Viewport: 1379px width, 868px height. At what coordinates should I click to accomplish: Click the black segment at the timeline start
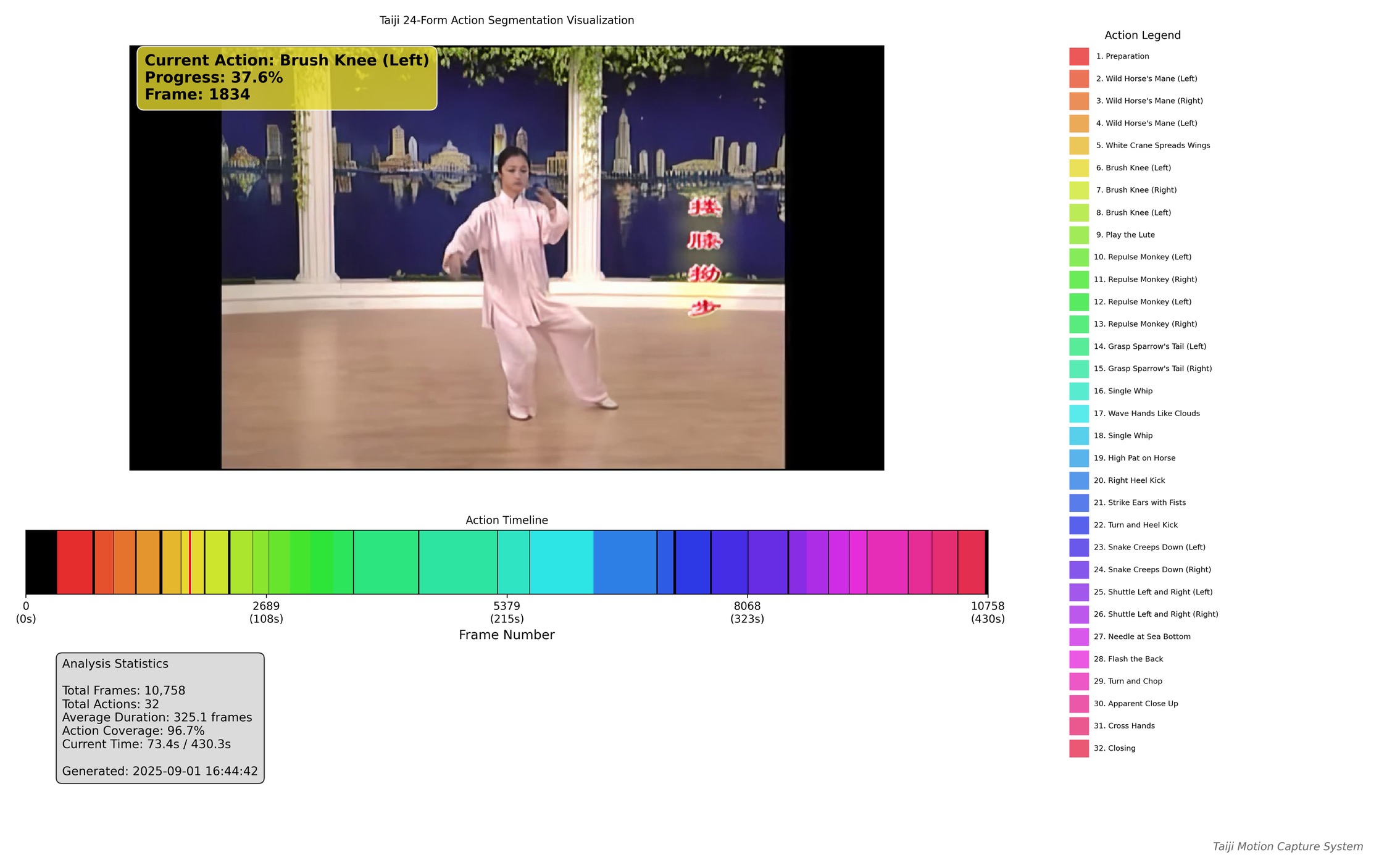click(41, 562)
